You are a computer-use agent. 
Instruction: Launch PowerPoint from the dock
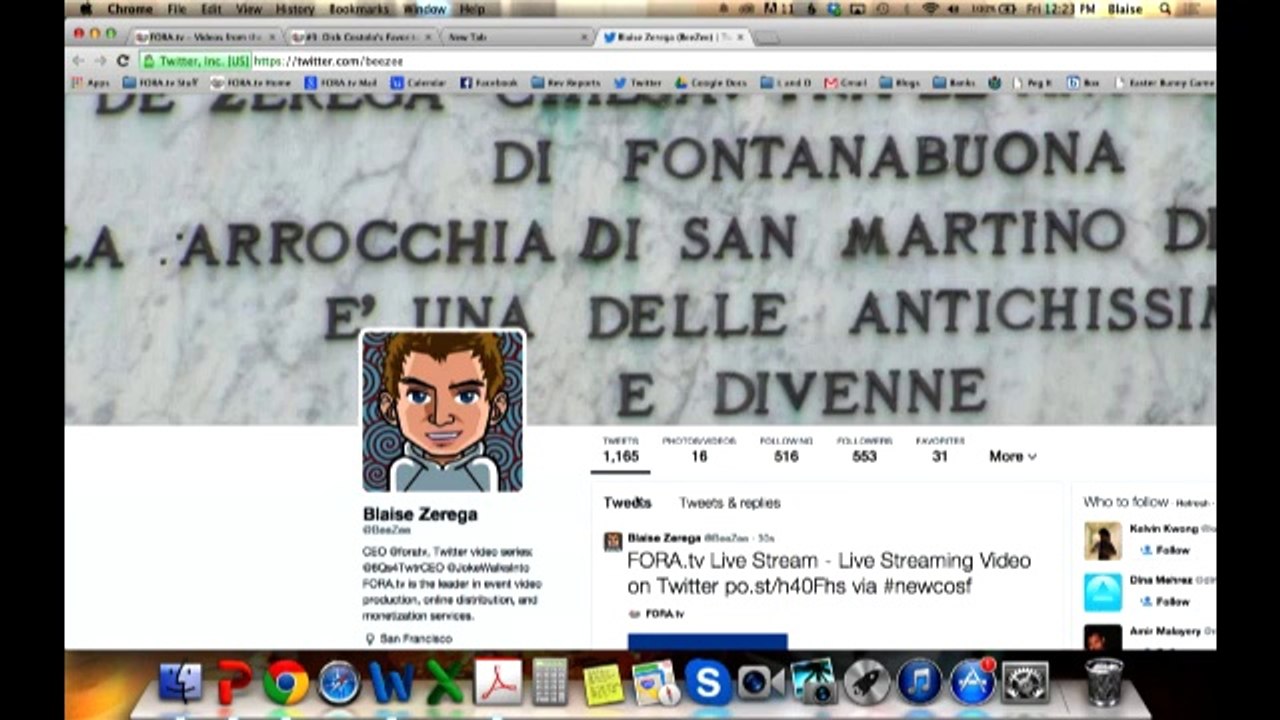tap(233, 683)
